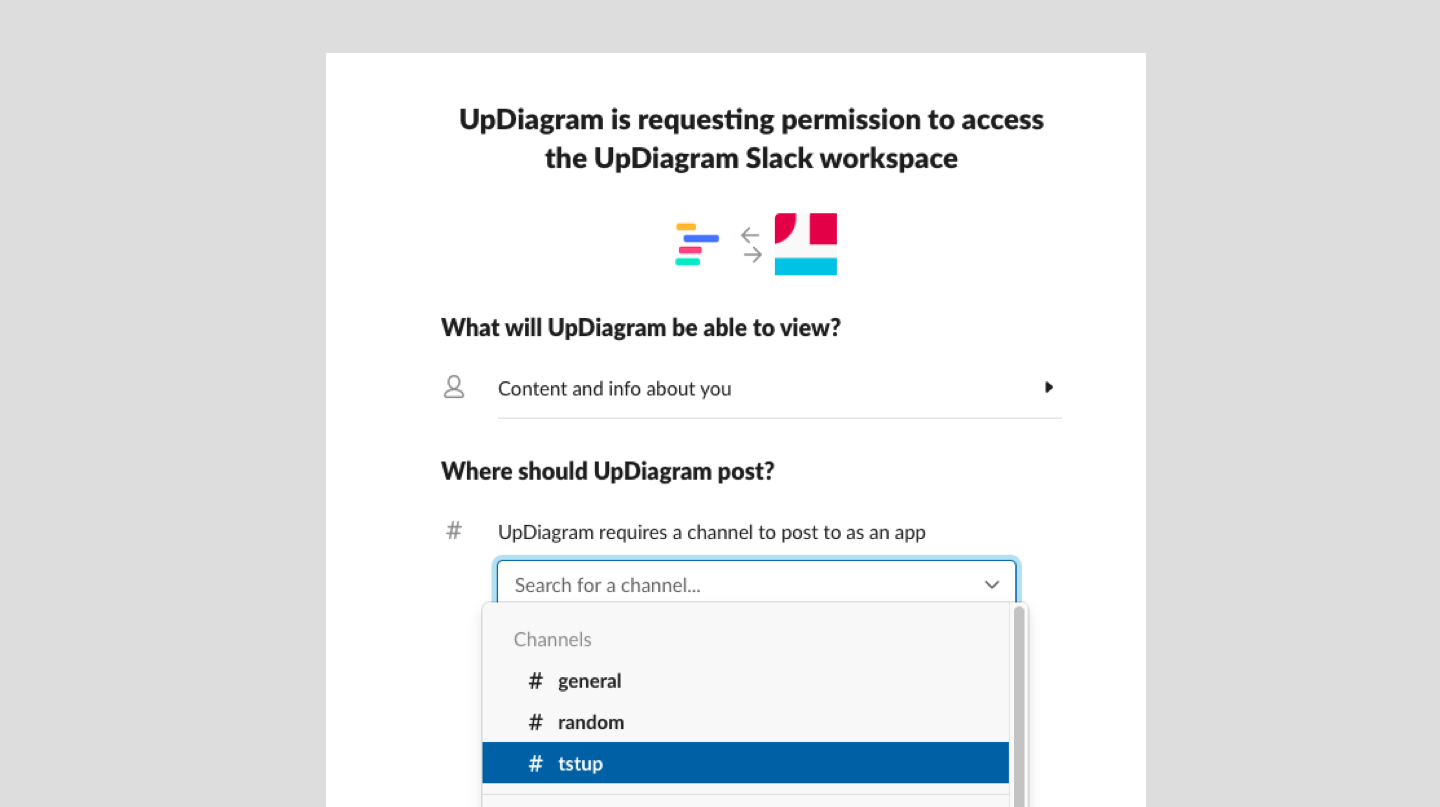The height and width of the screenshot is (807, 1440).
Task: Open the 'Content and info about you' row
Action: [615, 389]
